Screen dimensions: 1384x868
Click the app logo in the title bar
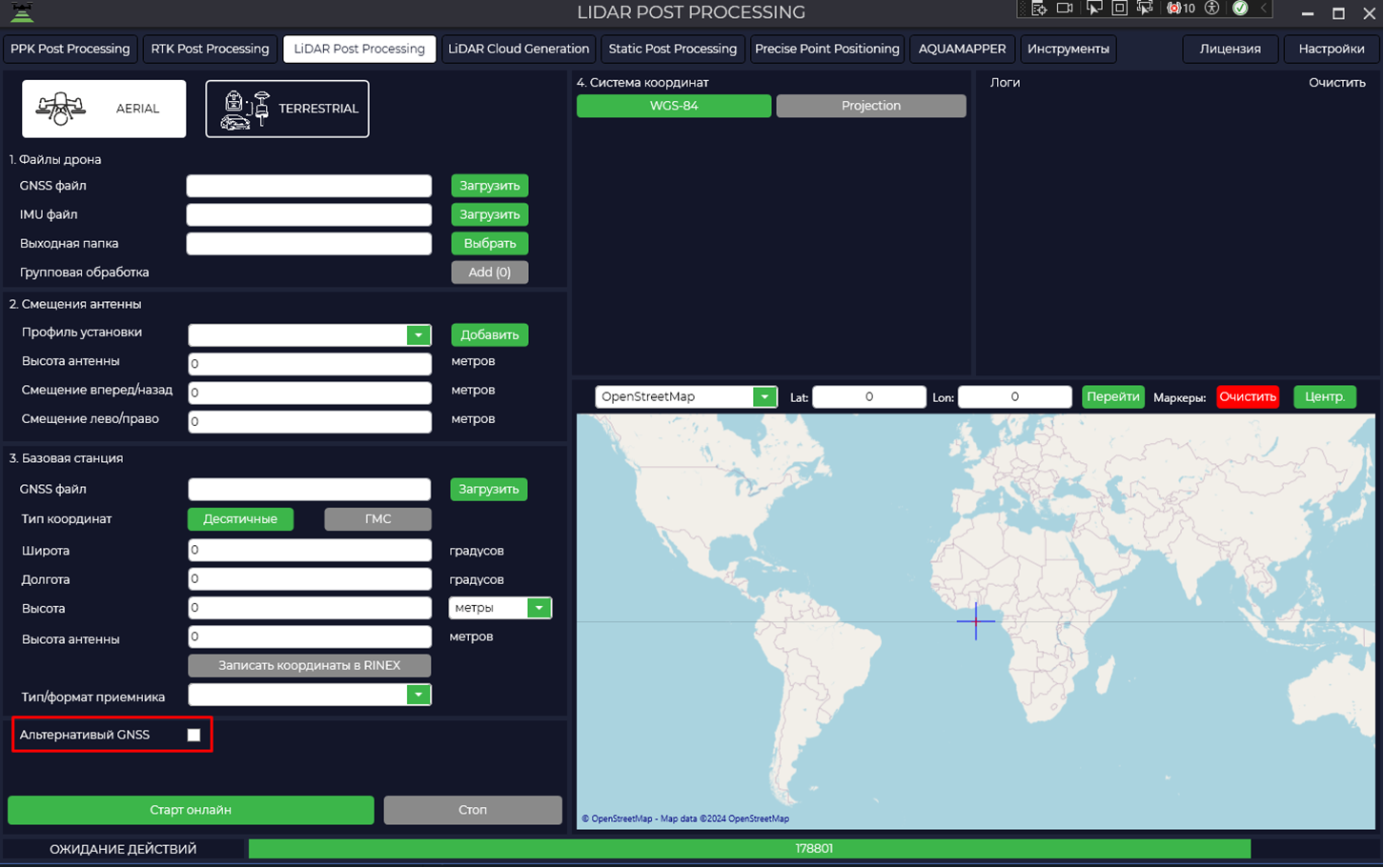(22, 12)
